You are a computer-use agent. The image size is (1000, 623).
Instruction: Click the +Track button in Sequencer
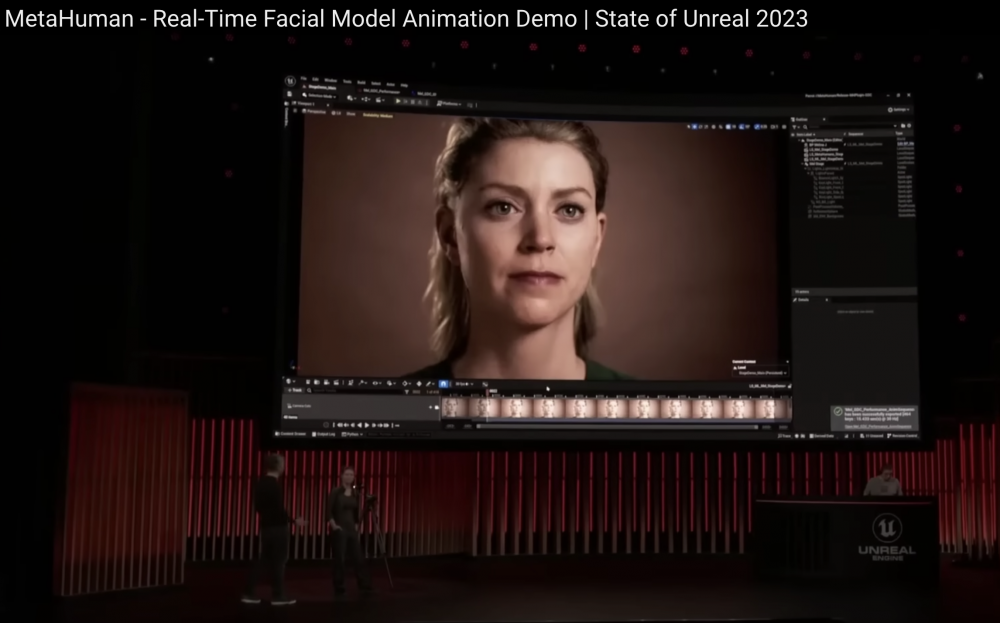tap(293, 391)
